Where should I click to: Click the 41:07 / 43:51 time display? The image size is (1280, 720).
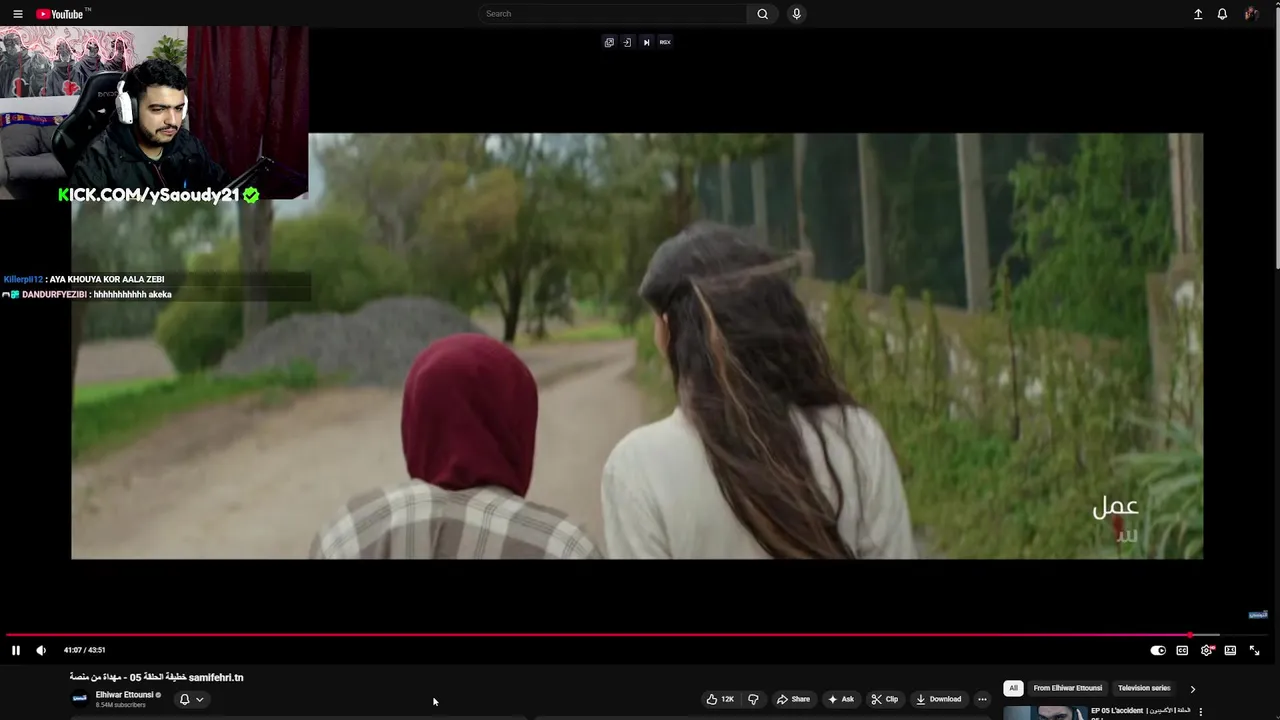84,650
